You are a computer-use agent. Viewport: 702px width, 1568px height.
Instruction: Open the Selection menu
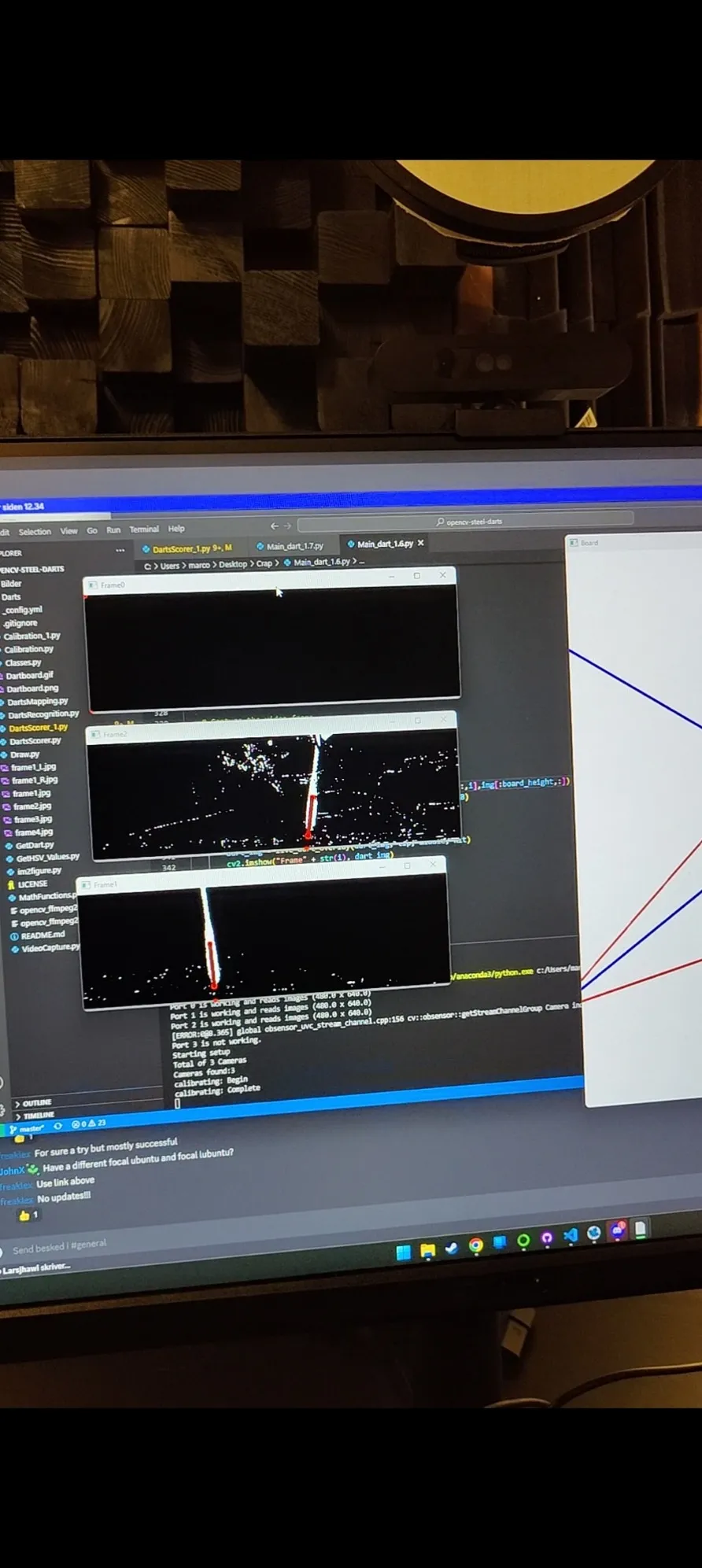click(35, 532)
